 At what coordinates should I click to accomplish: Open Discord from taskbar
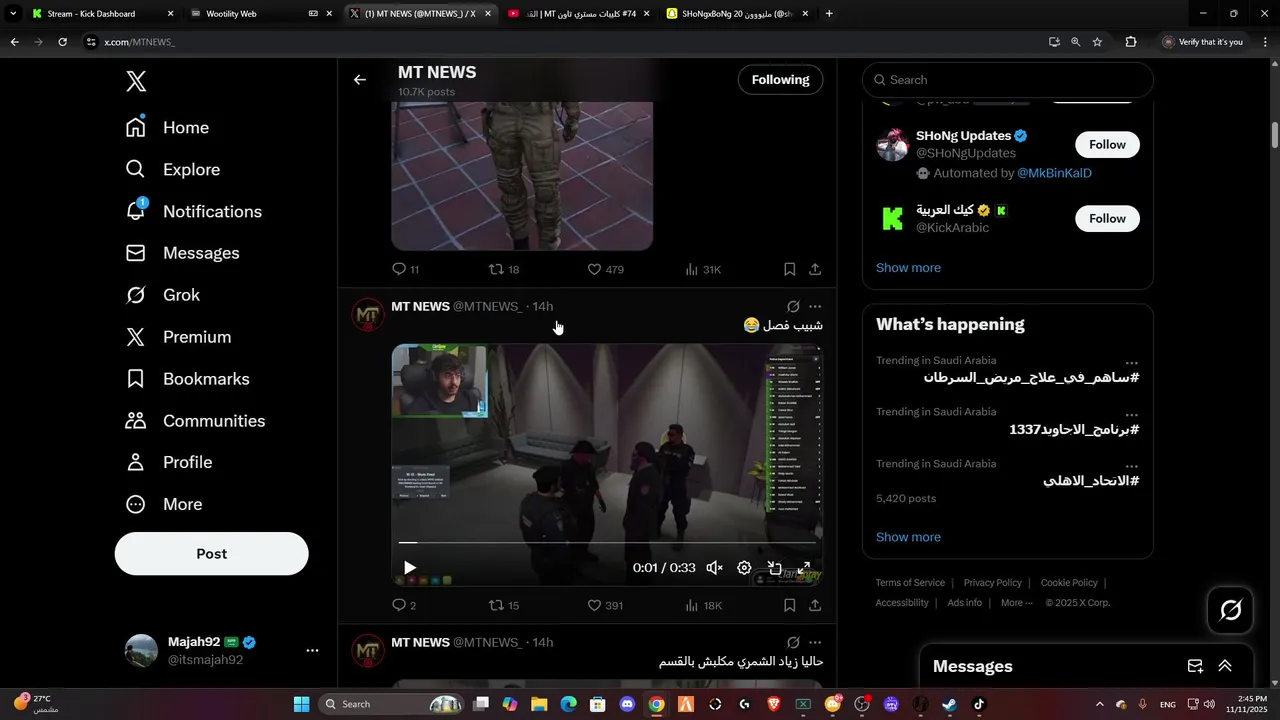[627, 704]
